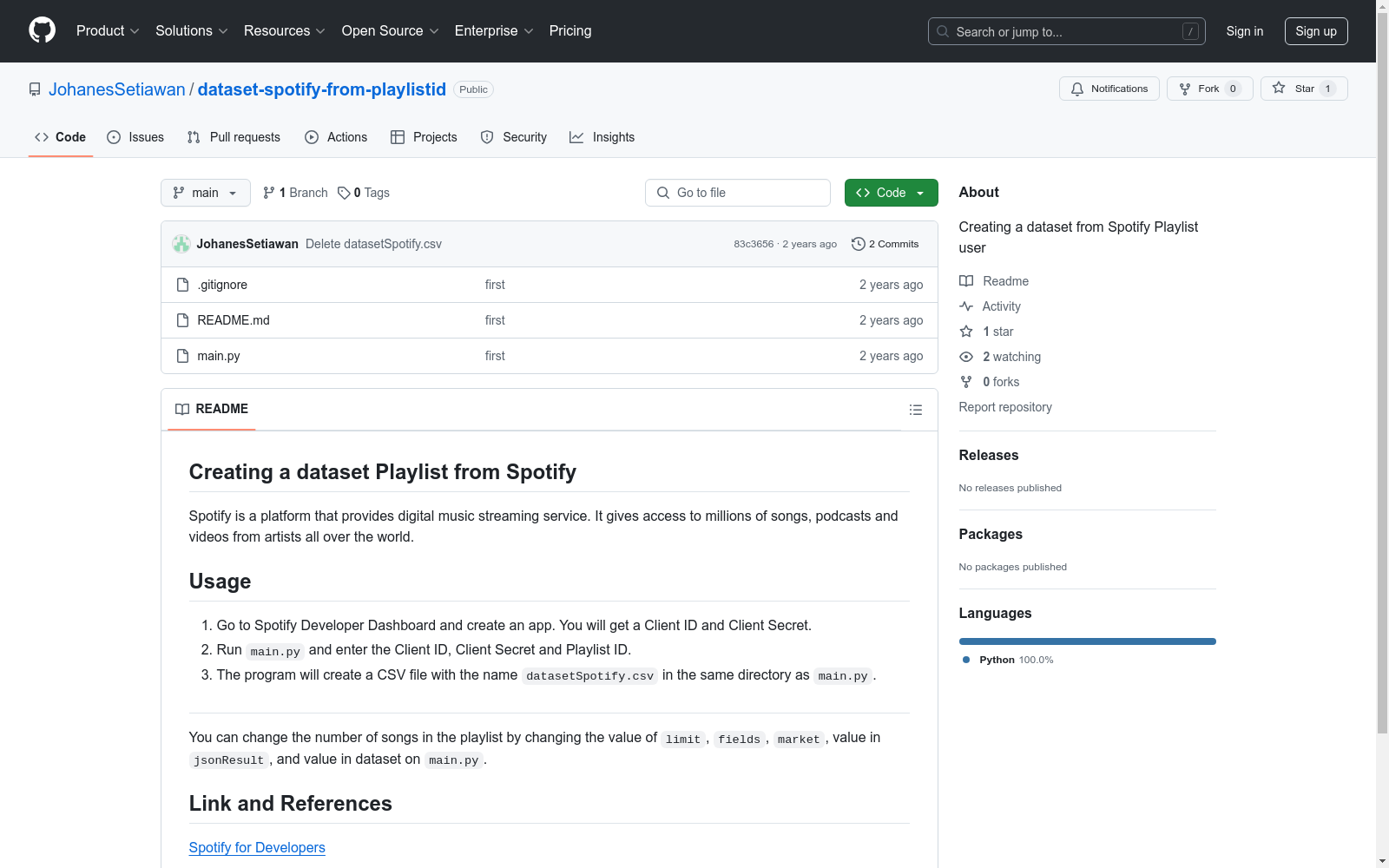Viewport: 1389px width, 868px height.
Task: Click the .gitignore file icon
Action: (182, 285)
